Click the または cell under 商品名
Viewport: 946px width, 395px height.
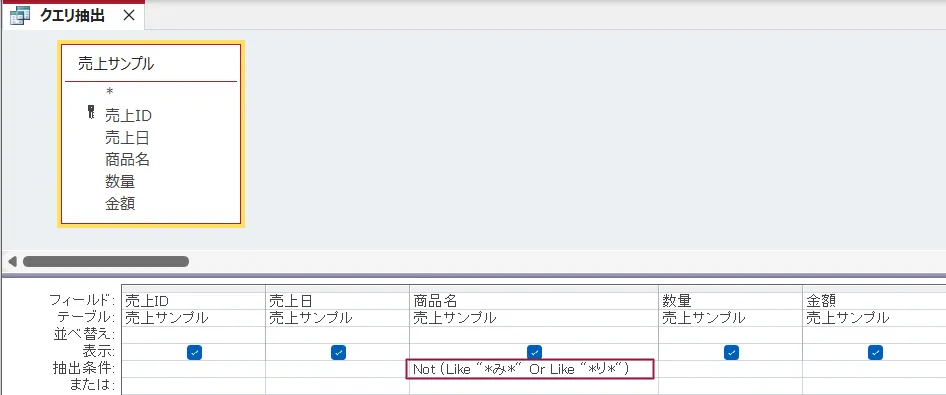pyautogui.click(x=534, y=386)
